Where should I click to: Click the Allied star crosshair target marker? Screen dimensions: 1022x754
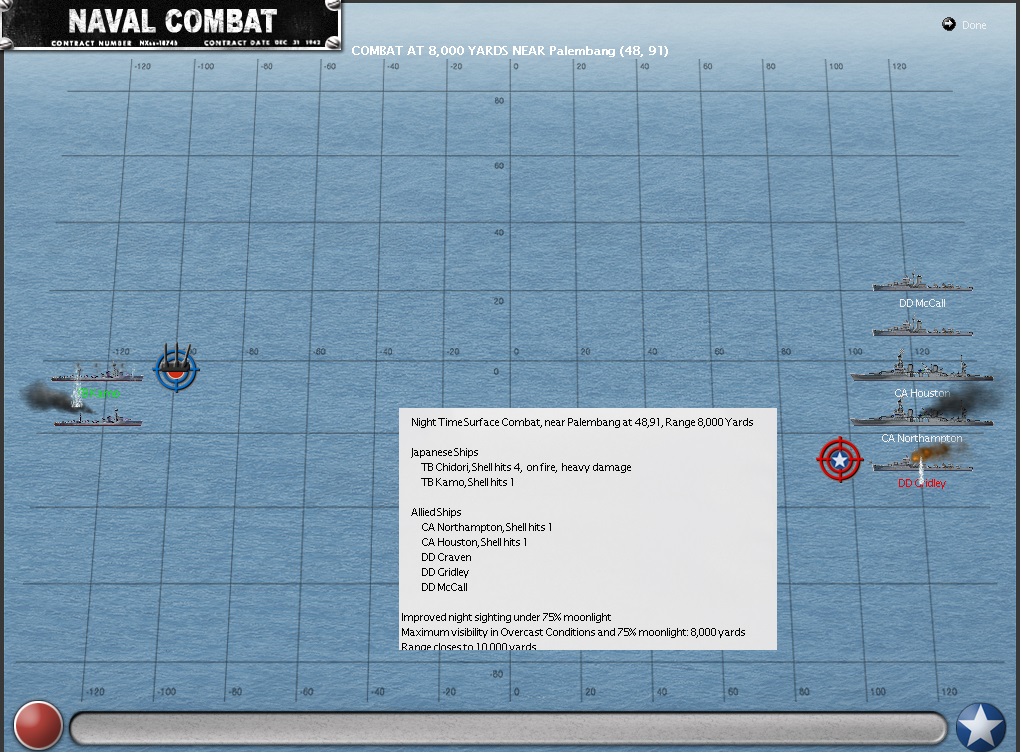(840, 459)
